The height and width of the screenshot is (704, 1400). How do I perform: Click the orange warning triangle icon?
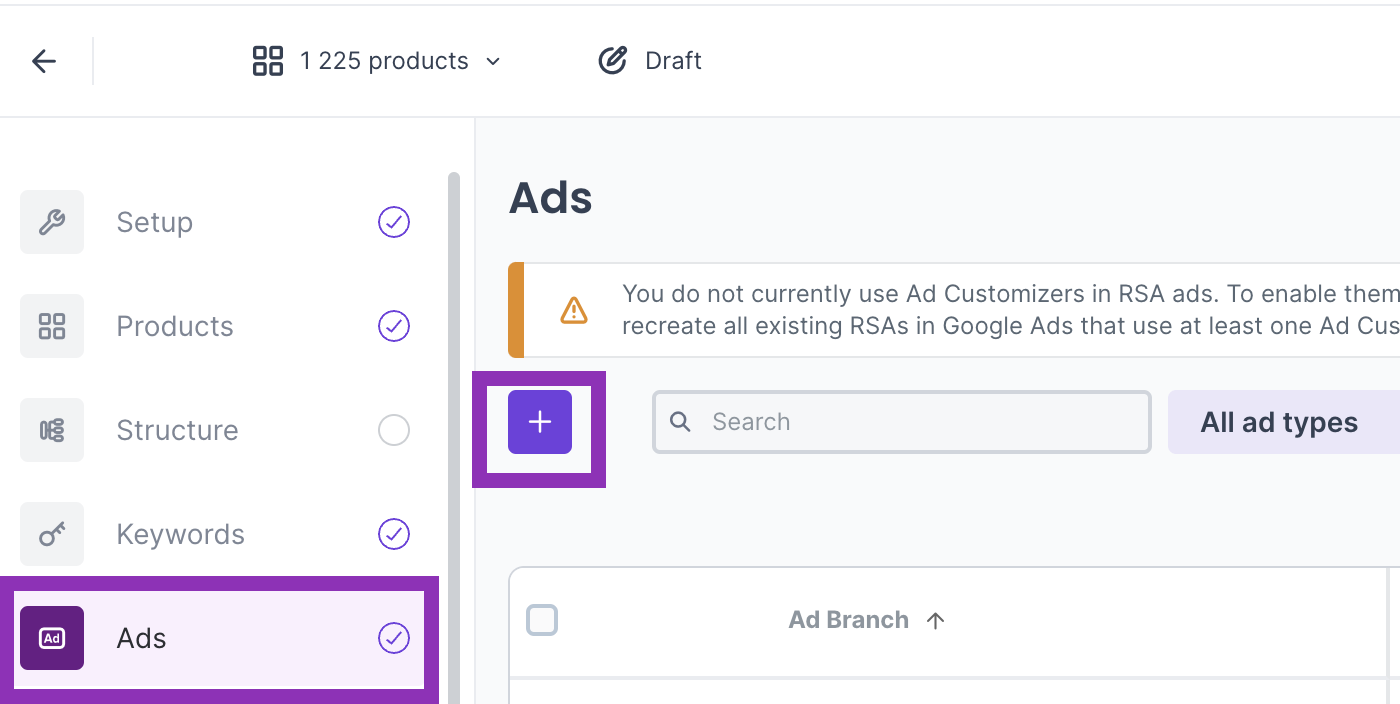pos(574,310)
